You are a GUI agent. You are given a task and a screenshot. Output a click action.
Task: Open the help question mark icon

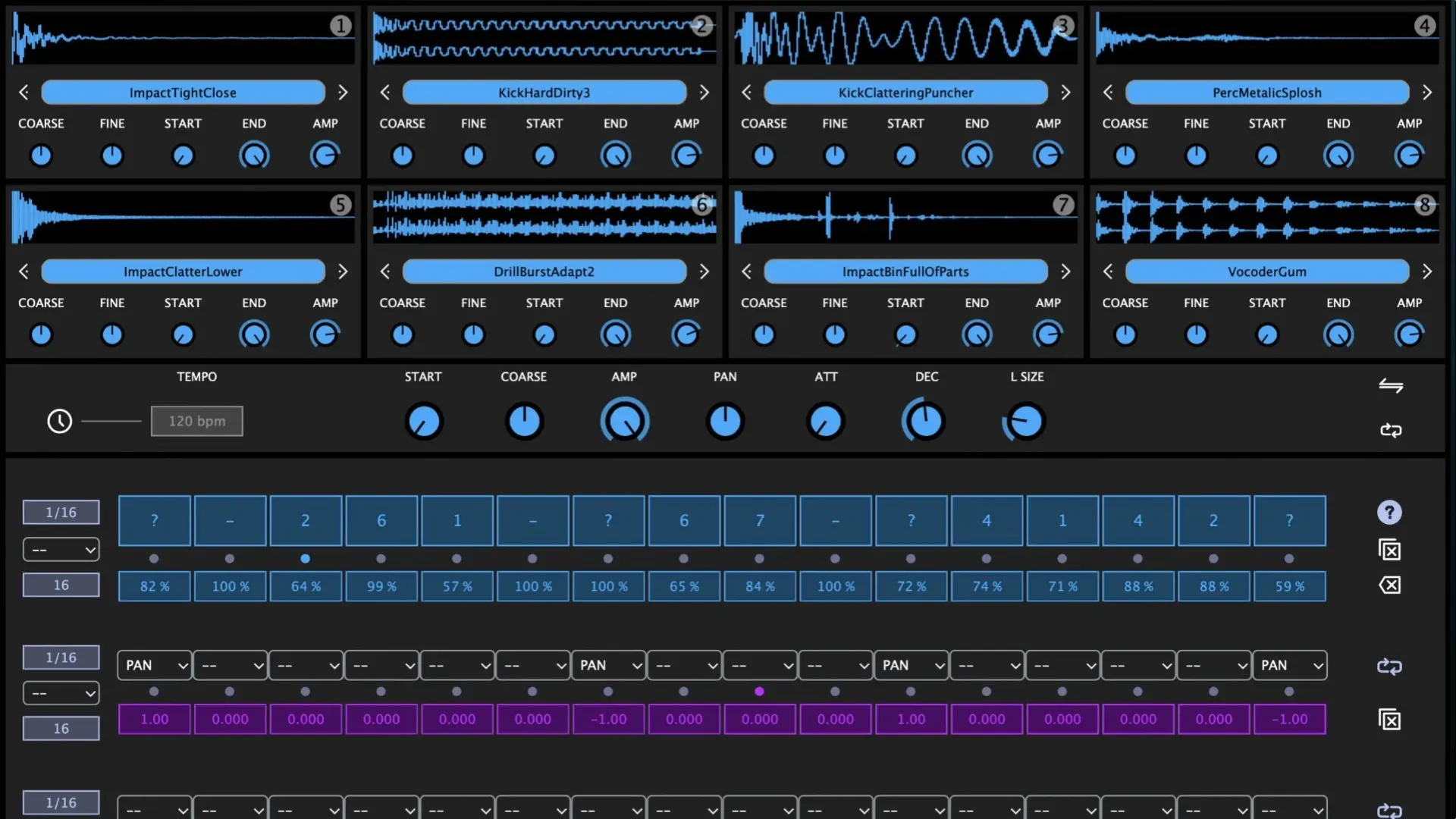[1389, 512]
